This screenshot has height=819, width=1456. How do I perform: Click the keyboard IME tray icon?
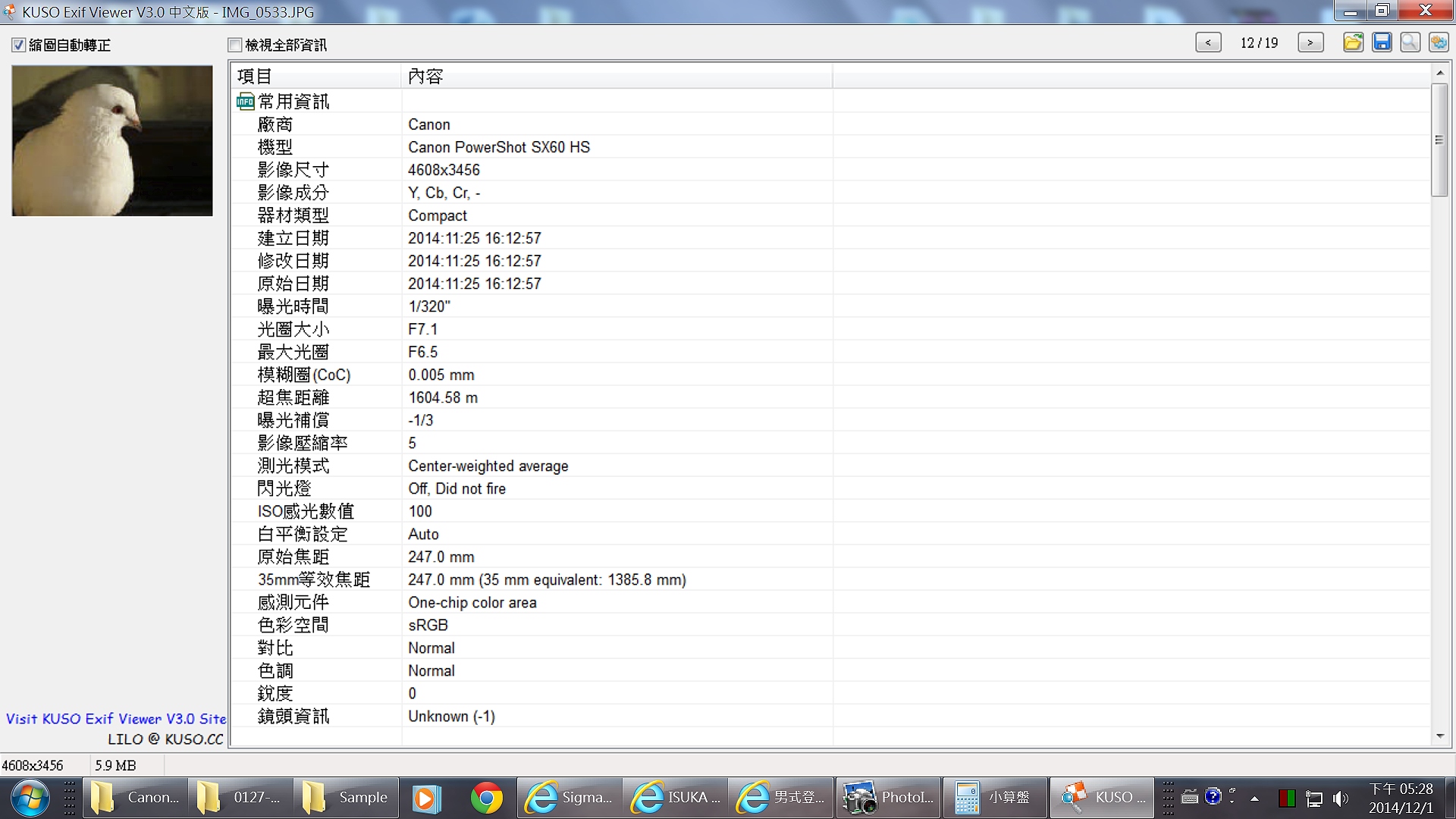click(1190, 797)
